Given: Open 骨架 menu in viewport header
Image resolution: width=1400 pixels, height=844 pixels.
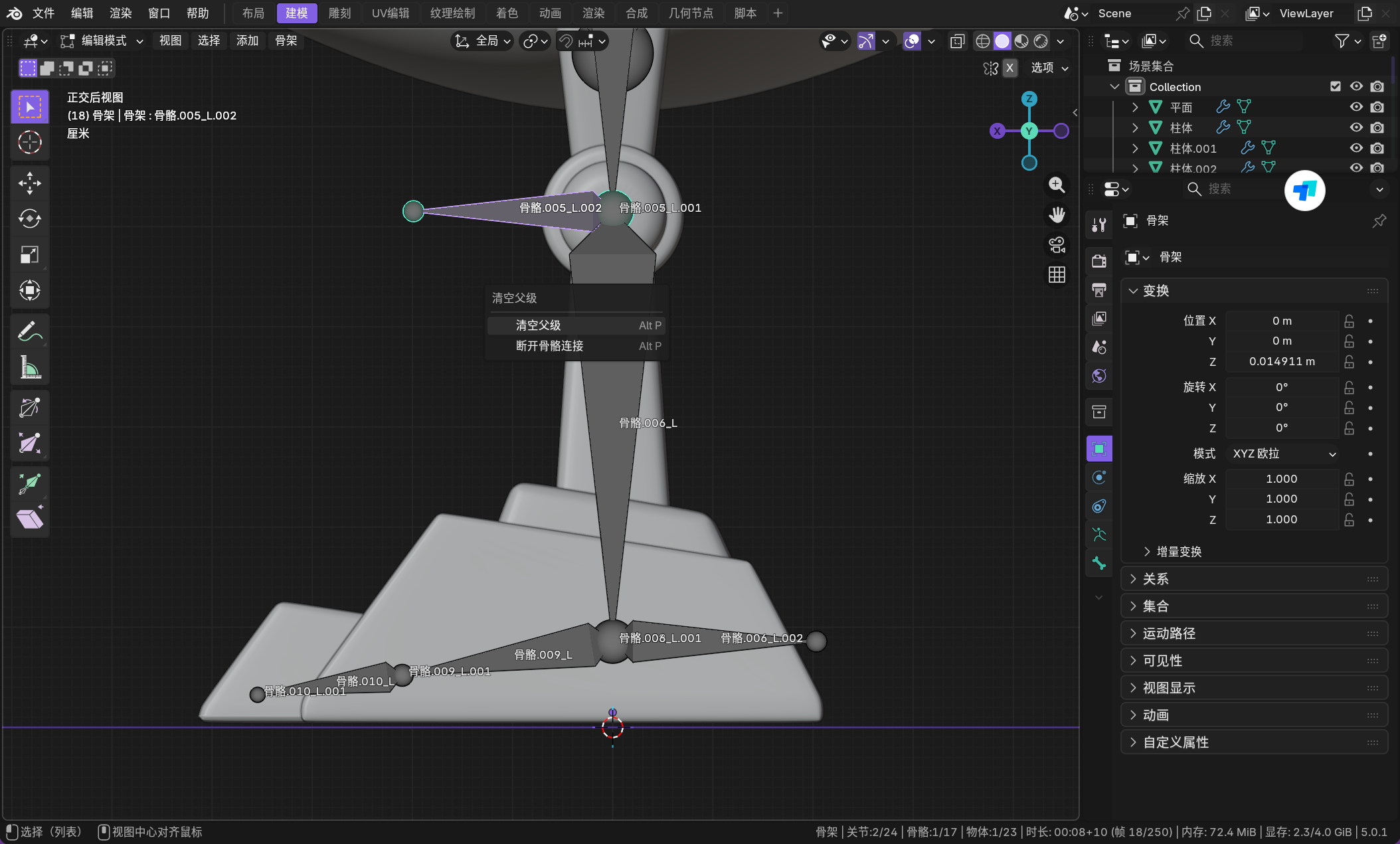Looking at the screenshot, I should (286, 41).
